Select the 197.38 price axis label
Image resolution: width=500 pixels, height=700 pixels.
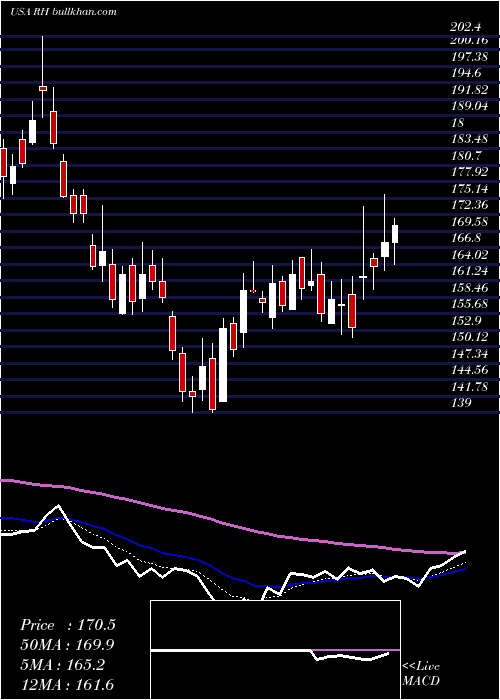[468, 57]
